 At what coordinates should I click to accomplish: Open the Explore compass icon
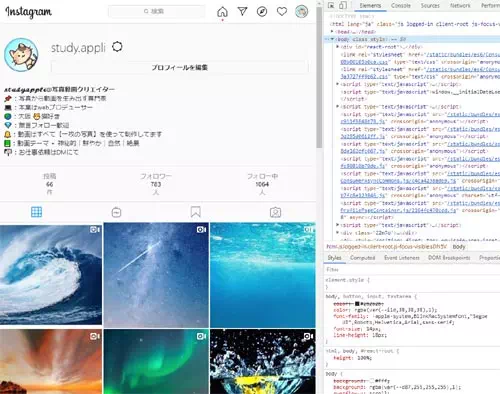coord(262,12)
